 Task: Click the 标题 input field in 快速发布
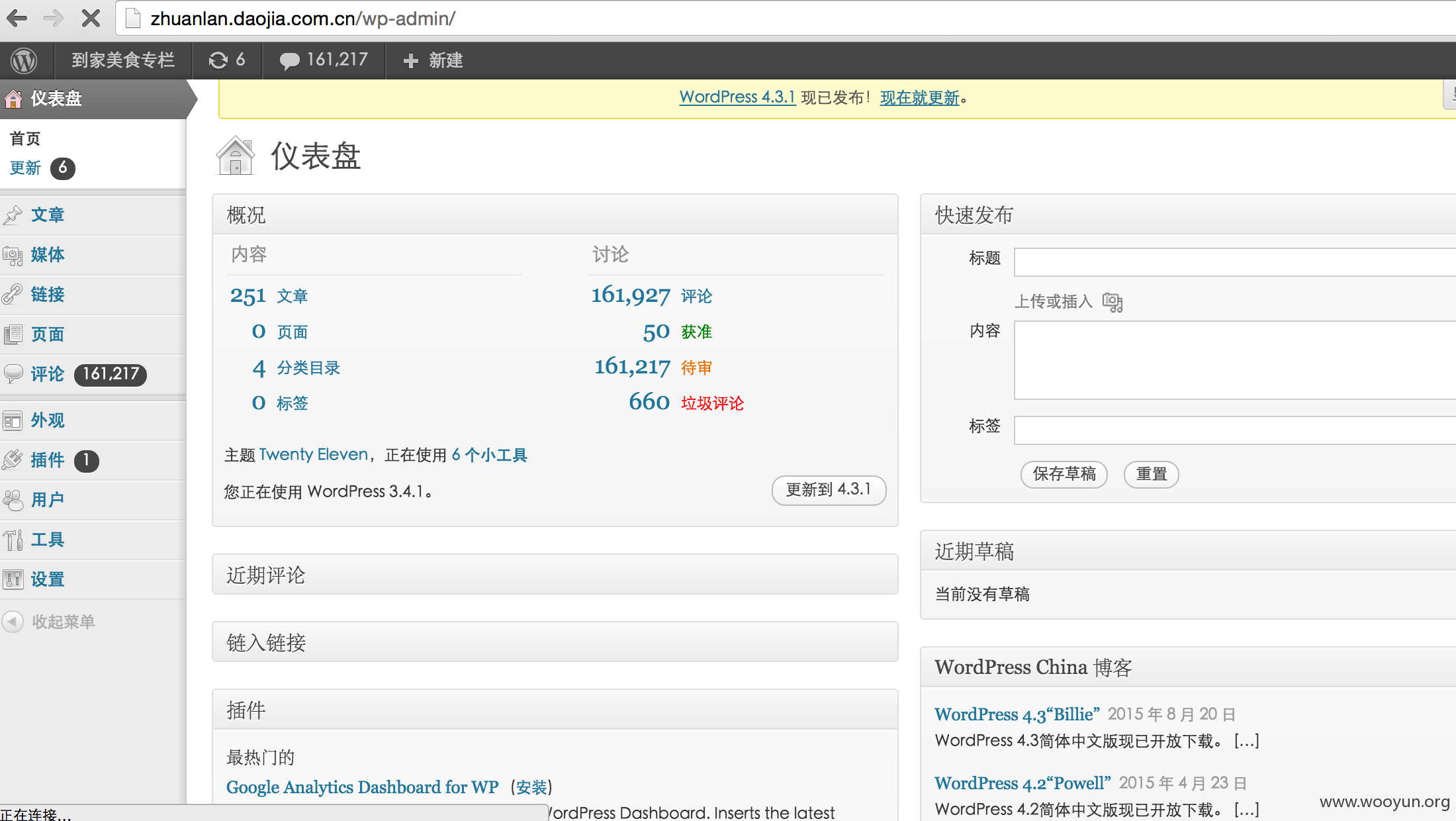tap(1235, 262)
